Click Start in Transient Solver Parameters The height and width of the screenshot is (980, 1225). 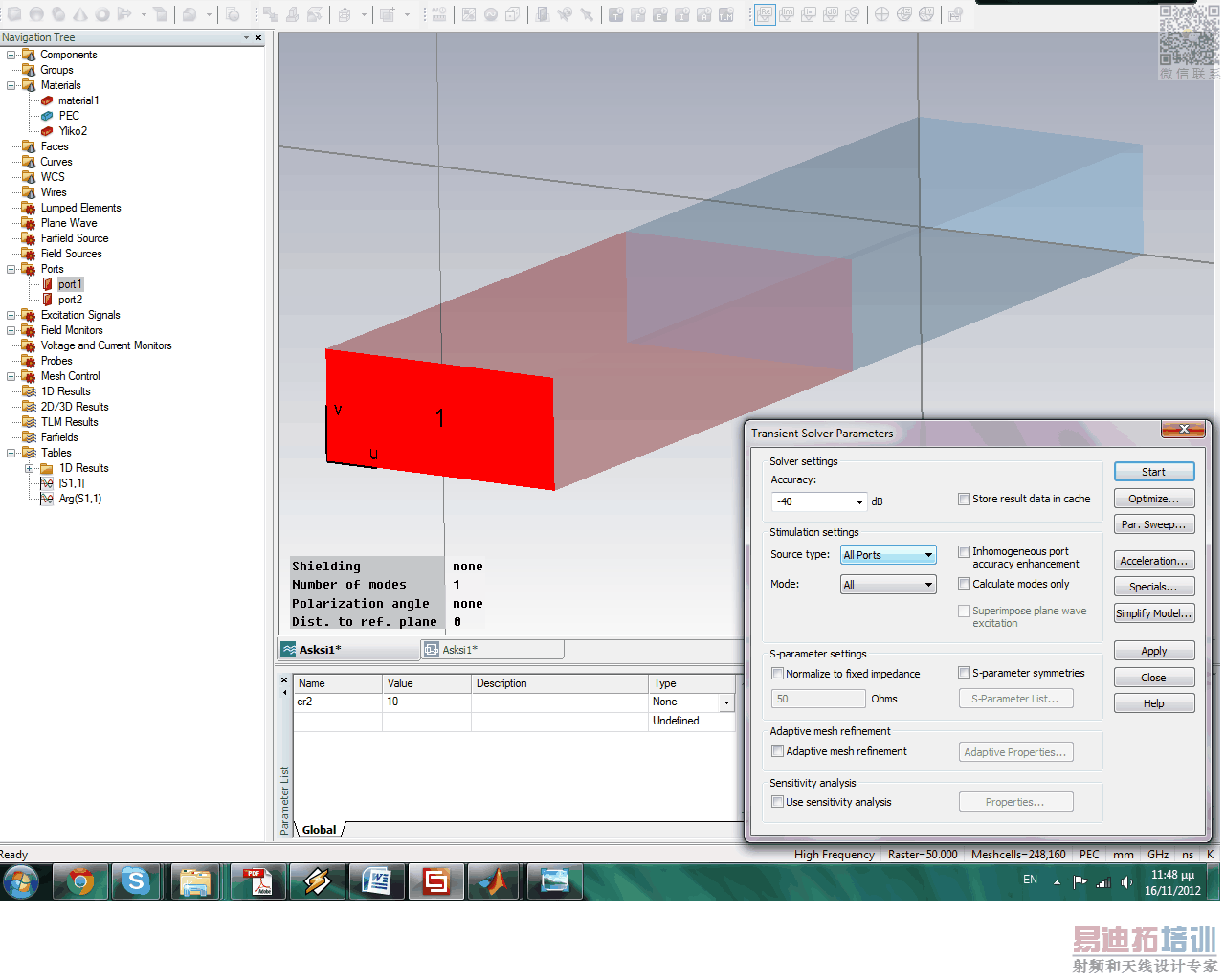(1154, 472)
